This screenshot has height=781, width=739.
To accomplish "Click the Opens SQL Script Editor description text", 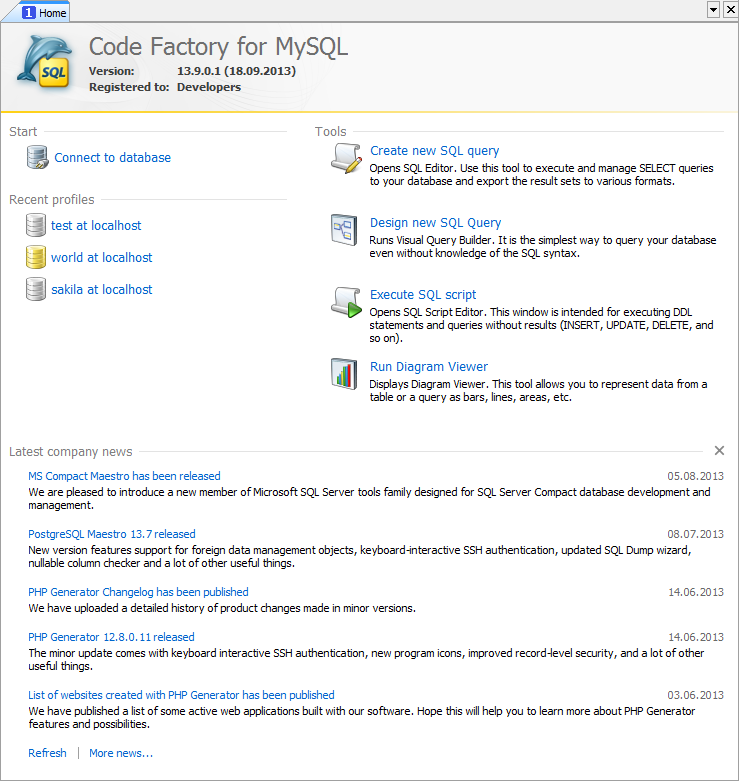I will (541, 325).
